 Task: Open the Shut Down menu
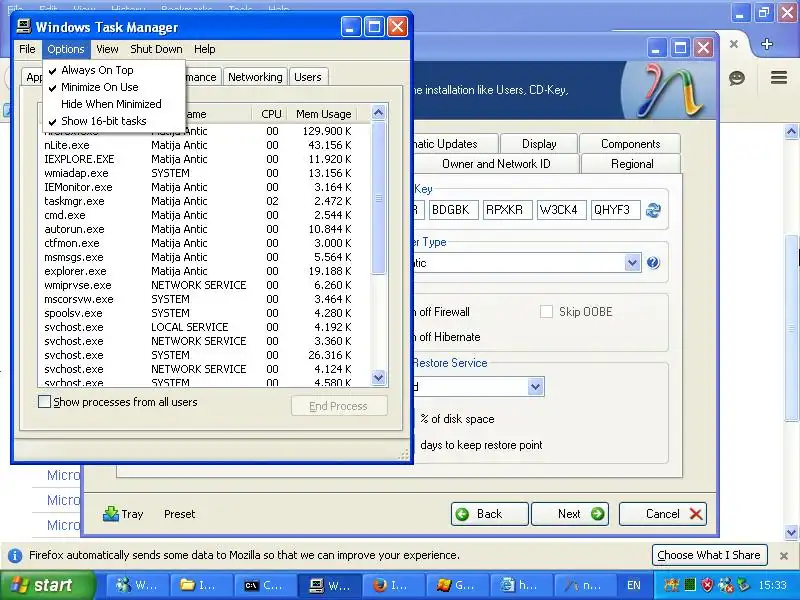tap(156, 49)
